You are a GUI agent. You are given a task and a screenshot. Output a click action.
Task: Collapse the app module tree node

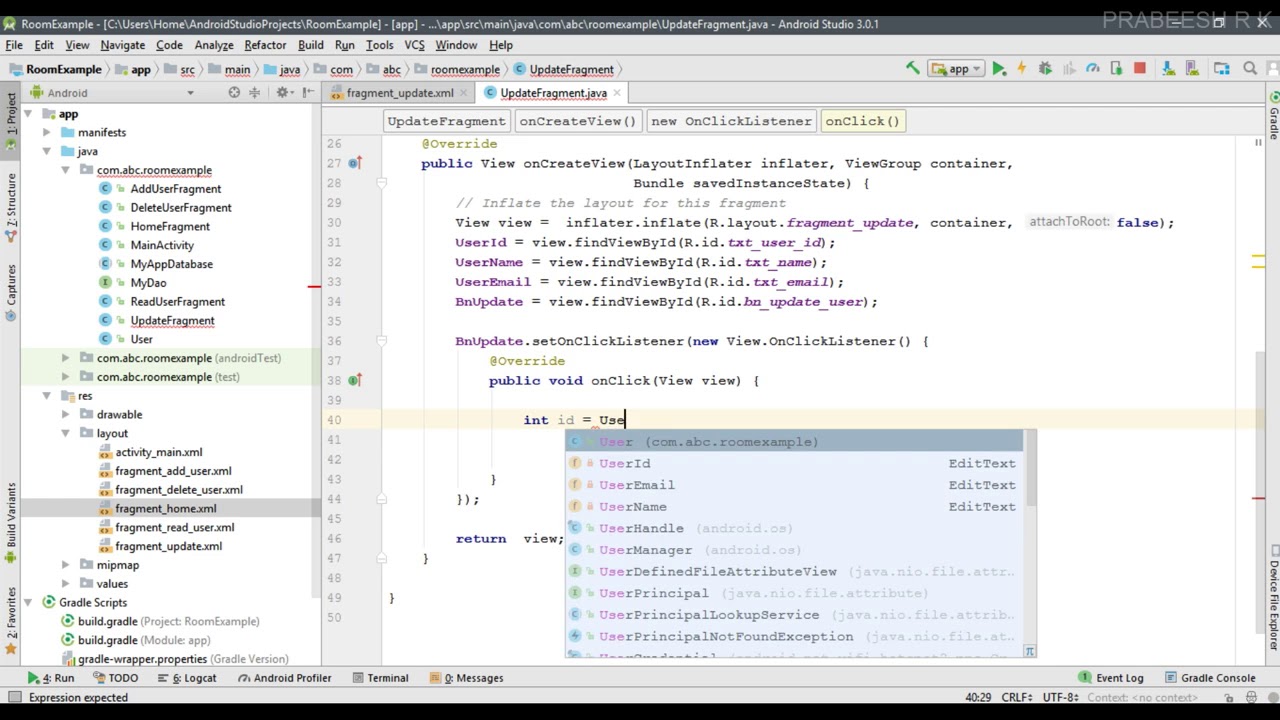[x=29, y=114]
